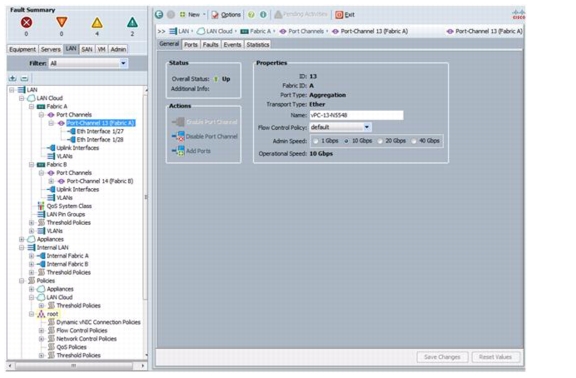Expand the Internal Fabric A node

31,256
